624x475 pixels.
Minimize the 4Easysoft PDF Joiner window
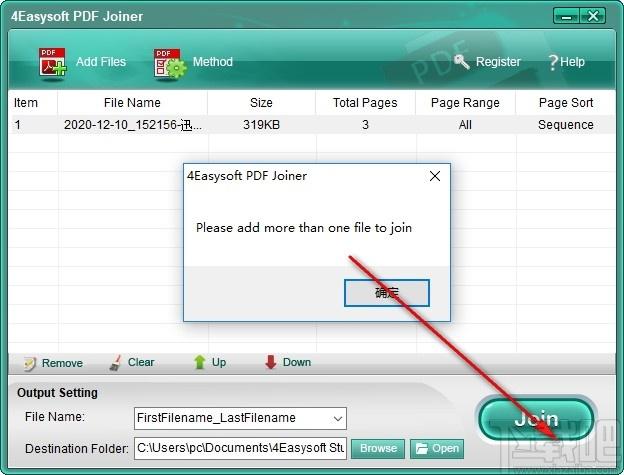coord(566,16)
